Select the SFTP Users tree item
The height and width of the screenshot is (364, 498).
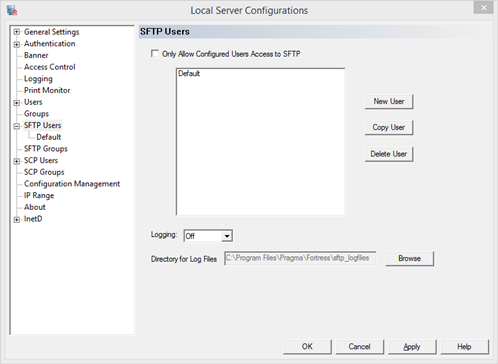[x=42, y=125]
